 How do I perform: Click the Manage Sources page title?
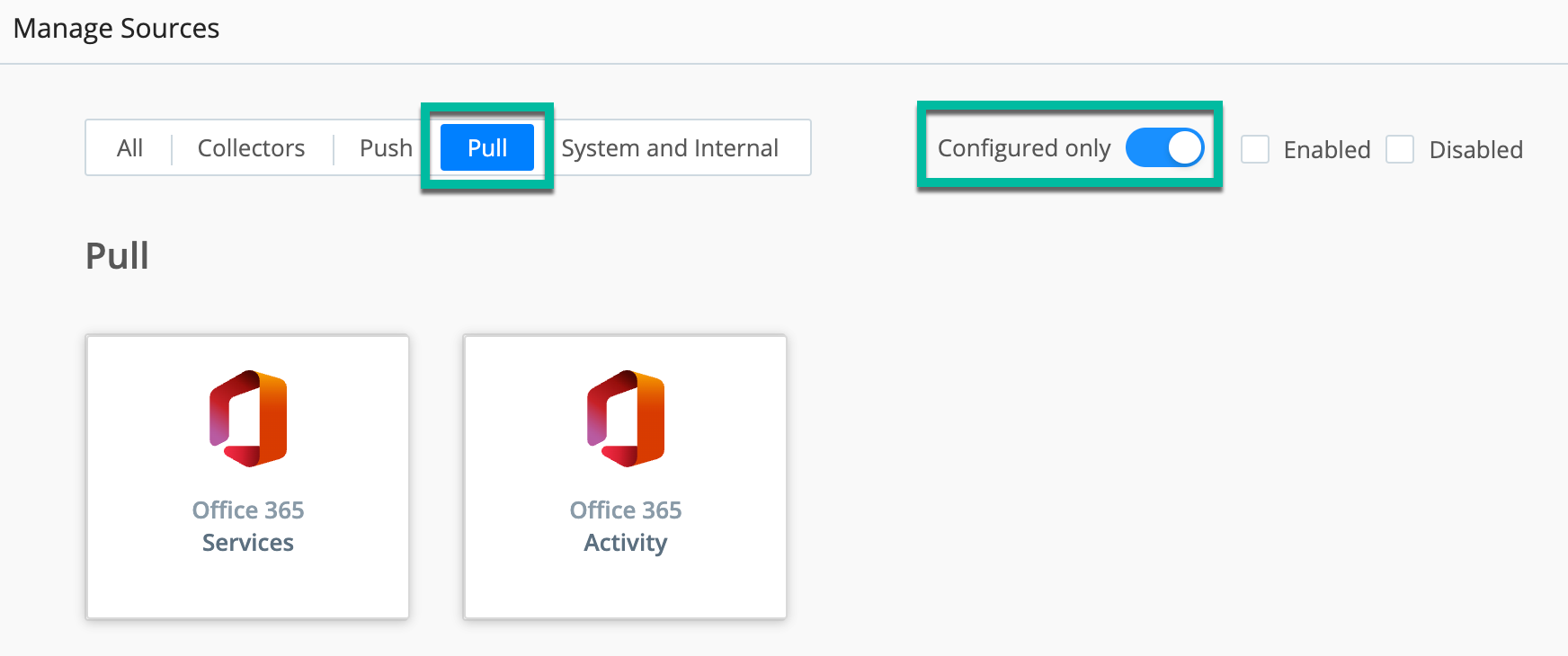116,29
